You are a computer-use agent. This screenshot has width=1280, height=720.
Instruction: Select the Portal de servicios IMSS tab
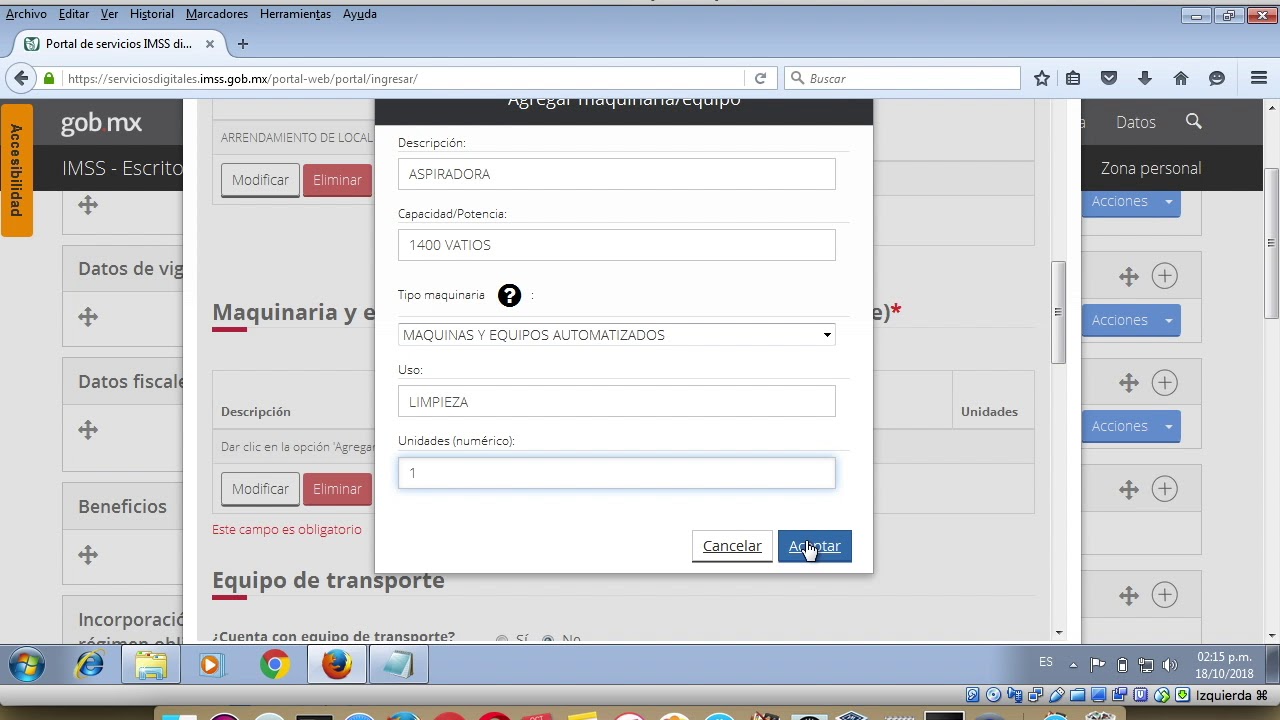pos(121,44)
